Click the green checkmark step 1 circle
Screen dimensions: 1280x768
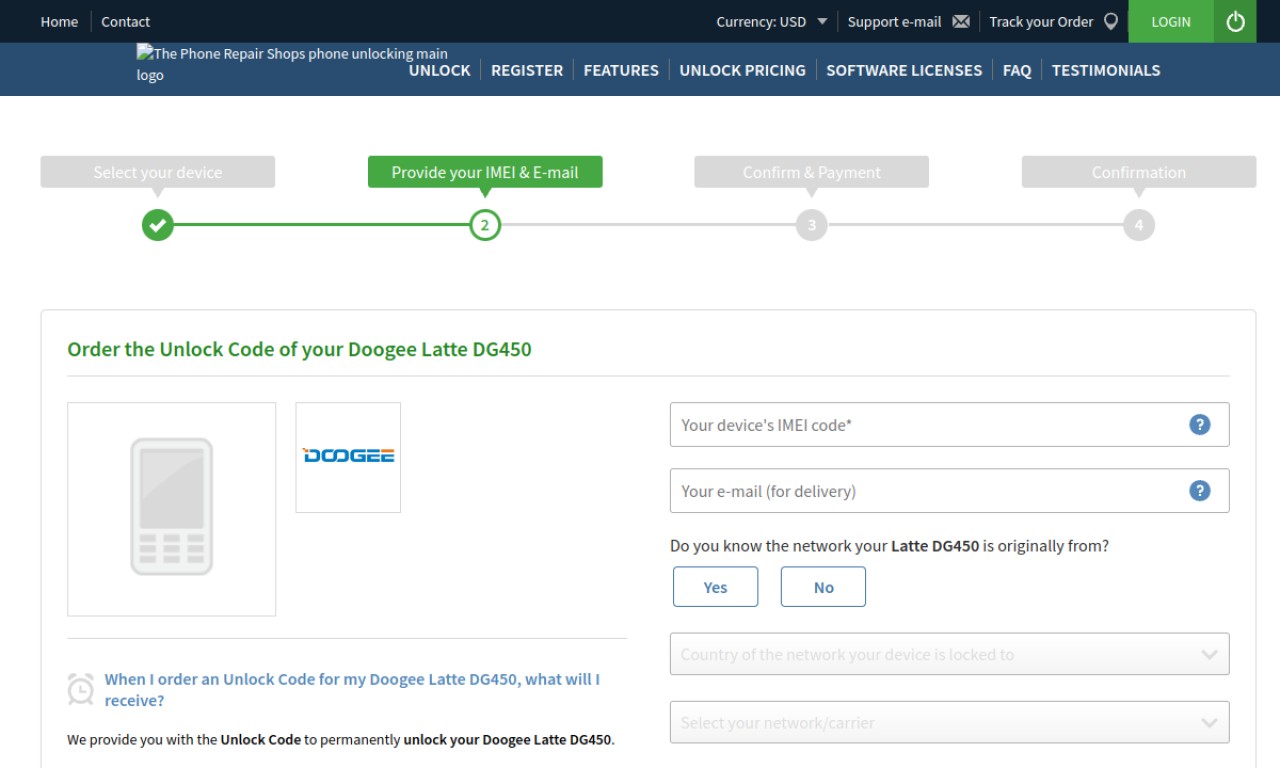[158, 225]
